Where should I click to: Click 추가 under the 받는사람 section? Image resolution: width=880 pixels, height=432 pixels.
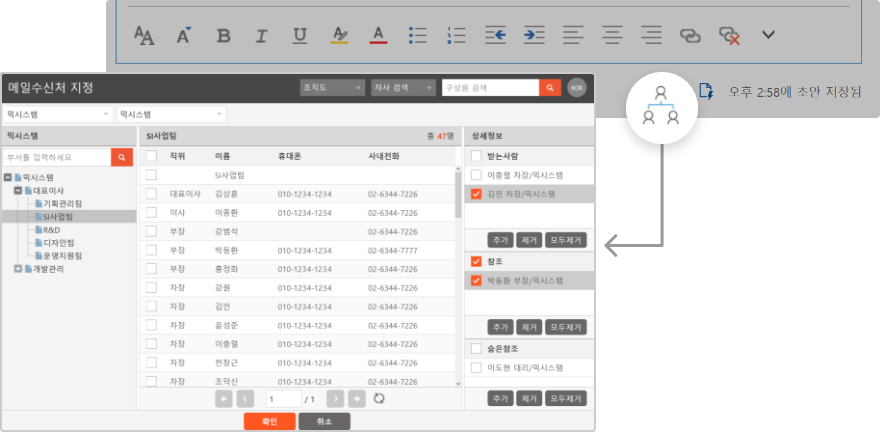coord(500,241)
